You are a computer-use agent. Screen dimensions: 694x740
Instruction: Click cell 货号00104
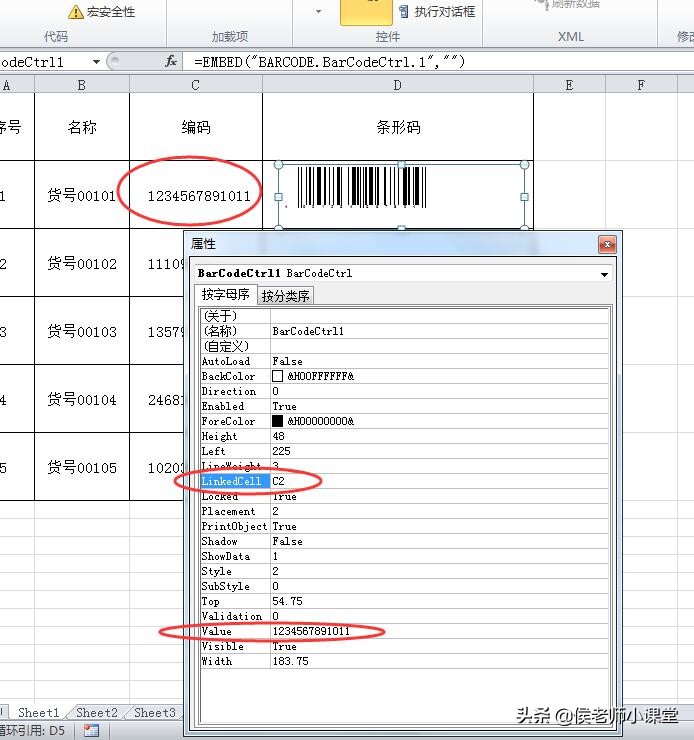(x=82, y=399)
